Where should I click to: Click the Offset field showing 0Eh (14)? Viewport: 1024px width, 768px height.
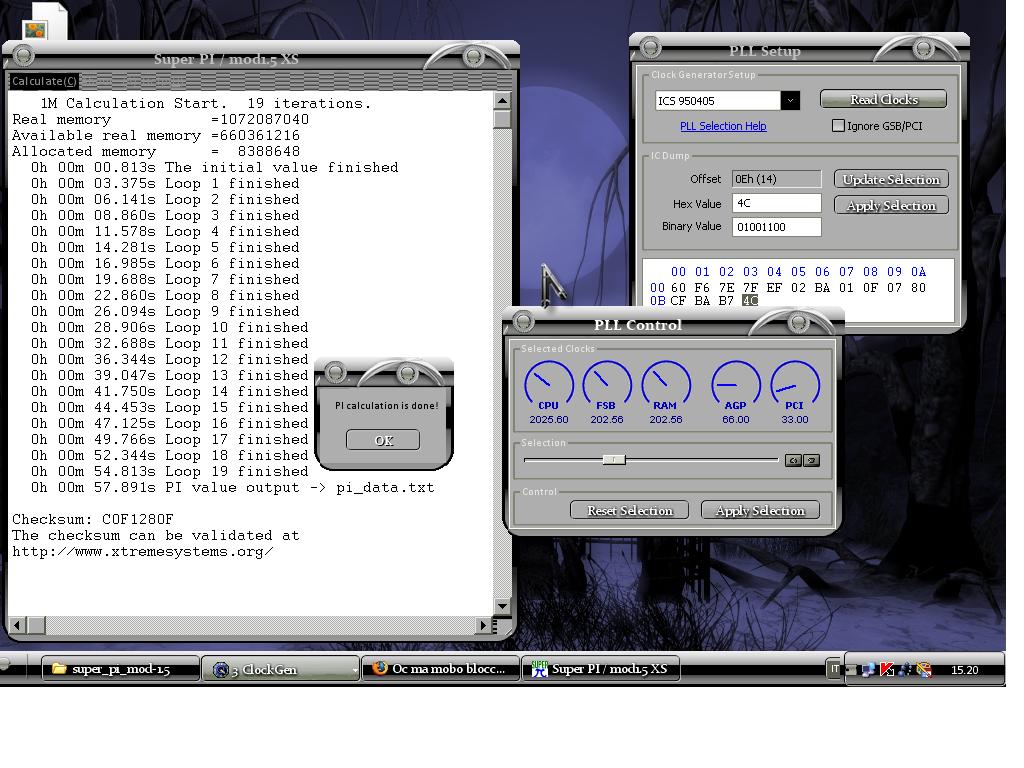point(776,179)
